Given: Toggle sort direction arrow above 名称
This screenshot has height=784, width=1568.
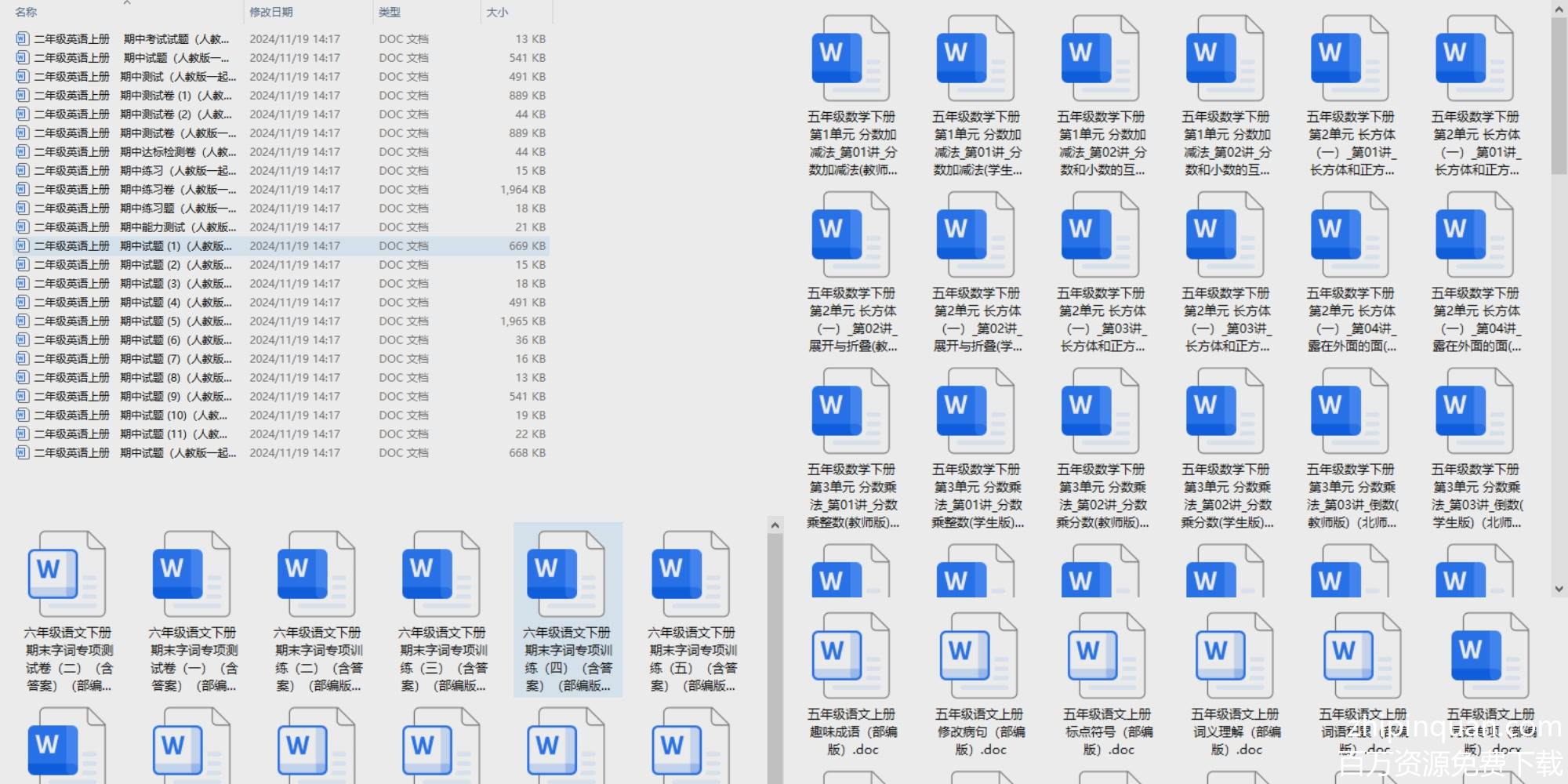Looking at the screenshot, I should coord(127,3).
